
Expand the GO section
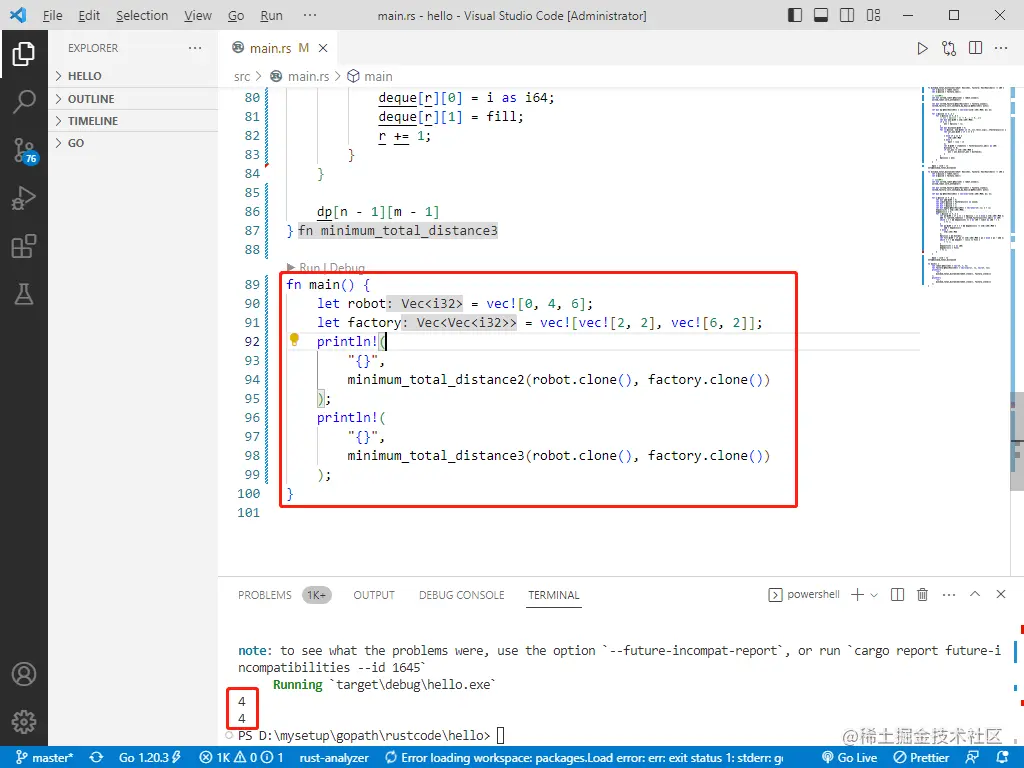tap(133, 143)
